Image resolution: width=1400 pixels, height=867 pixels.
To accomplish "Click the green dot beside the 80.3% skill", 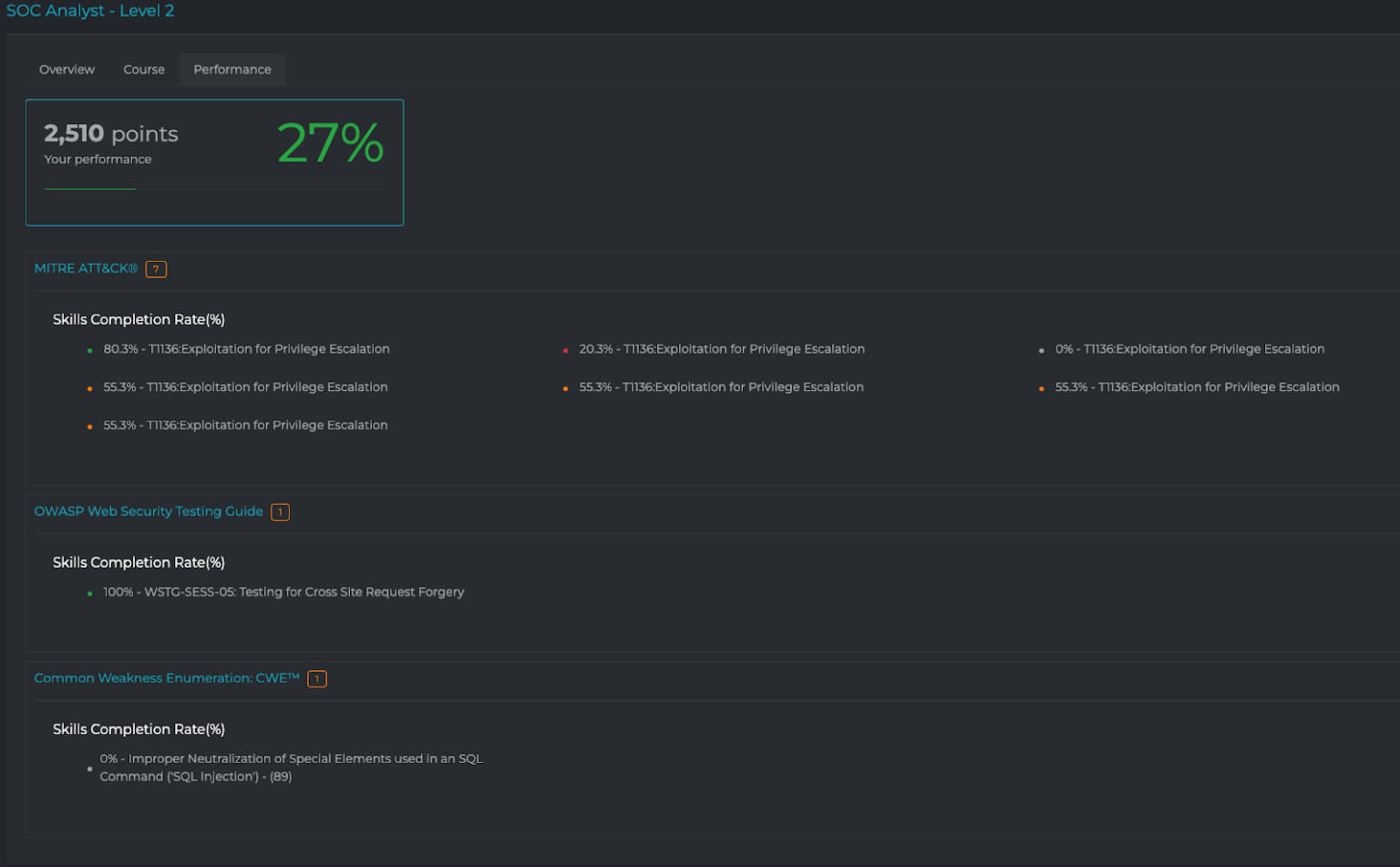I will point(88,349).
